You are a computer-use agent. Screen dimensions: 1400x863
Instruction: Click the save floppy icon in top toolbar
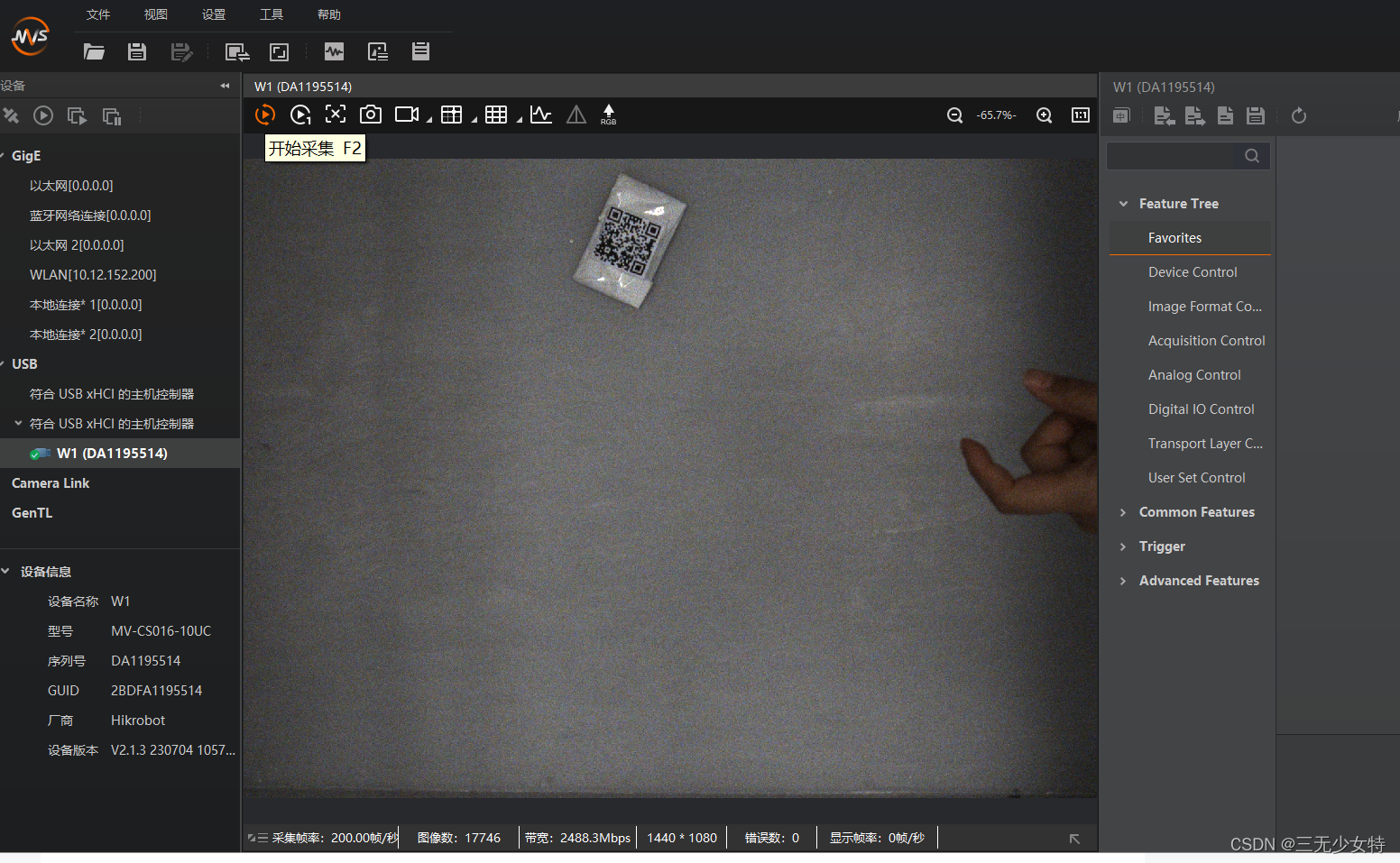137,51
